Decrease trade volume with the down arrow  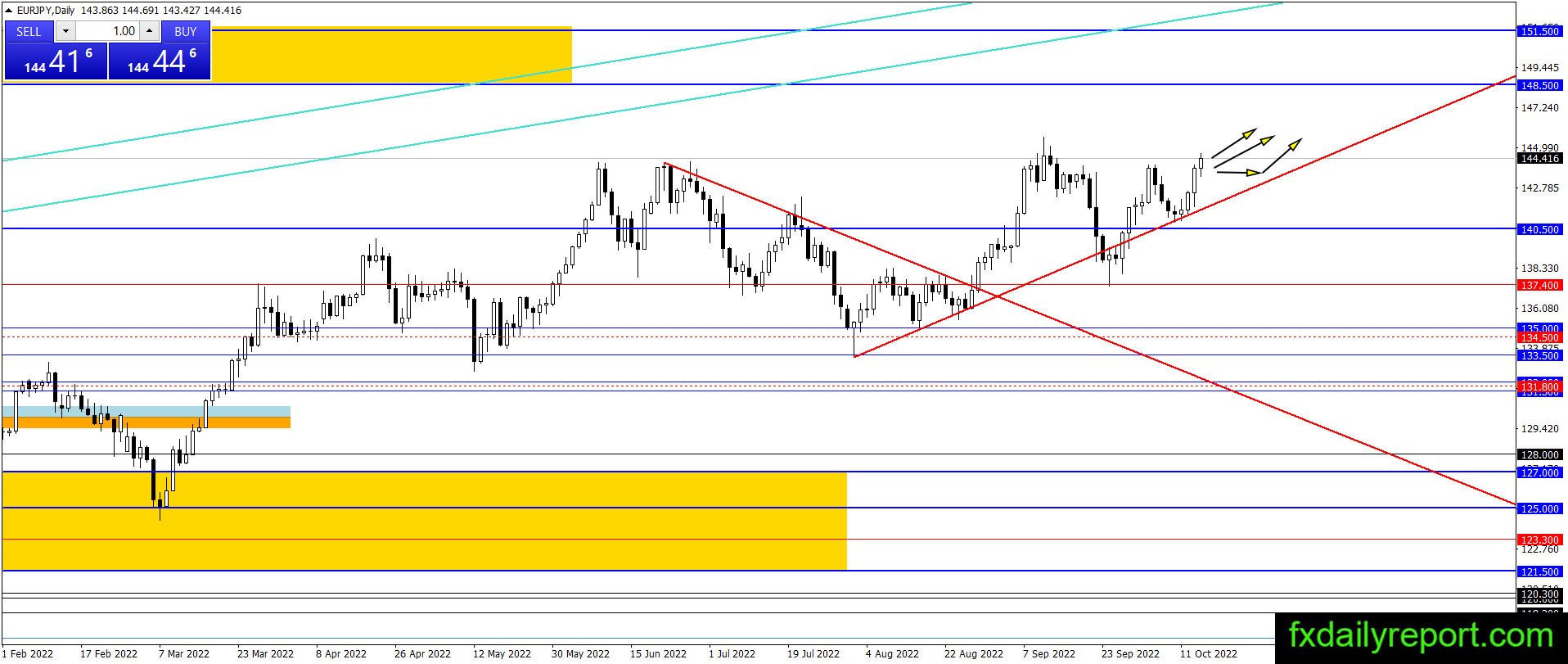coord(66,31)
